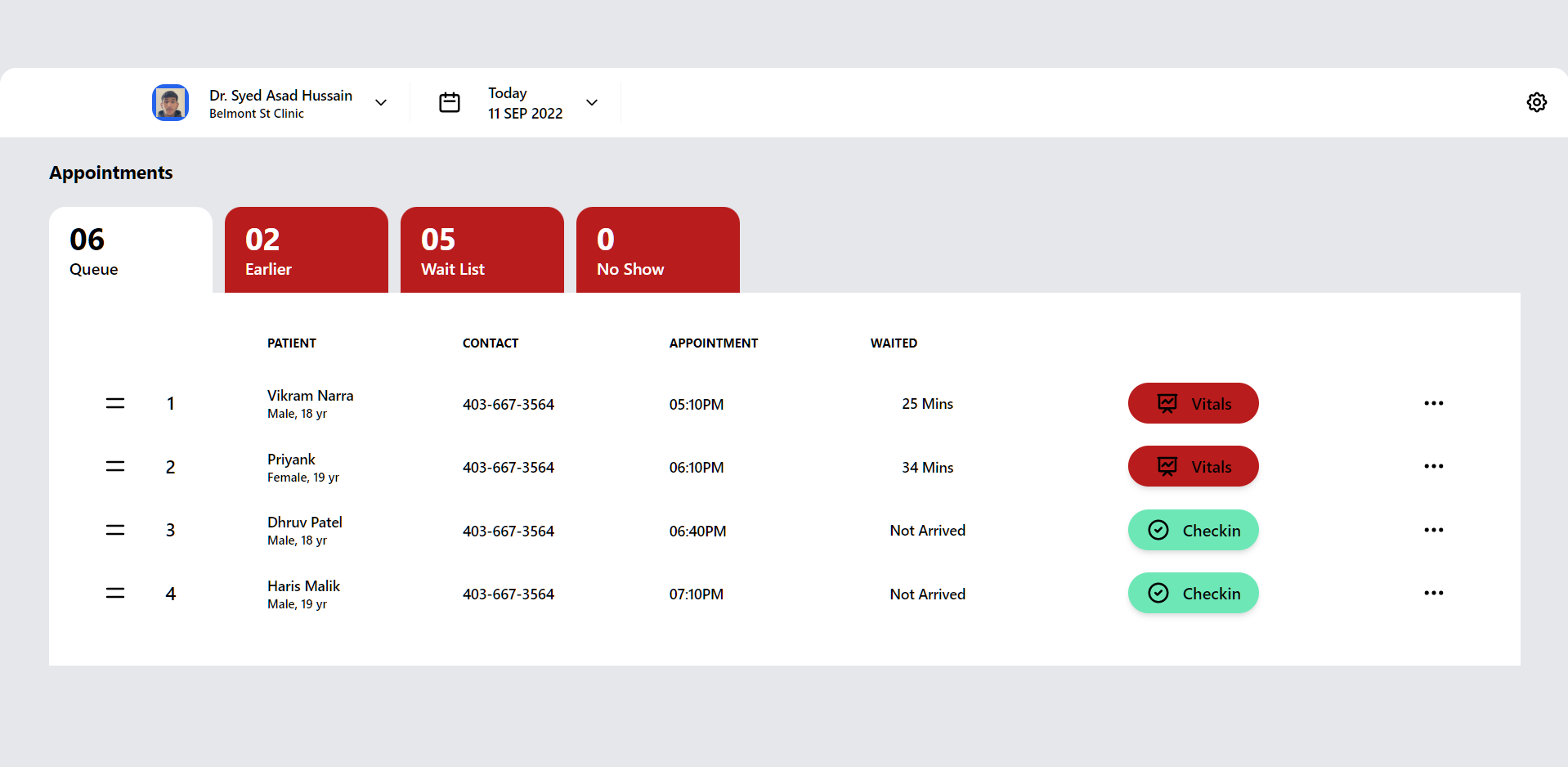Click the 06:40PM appointment time

[x=697, y=532]
